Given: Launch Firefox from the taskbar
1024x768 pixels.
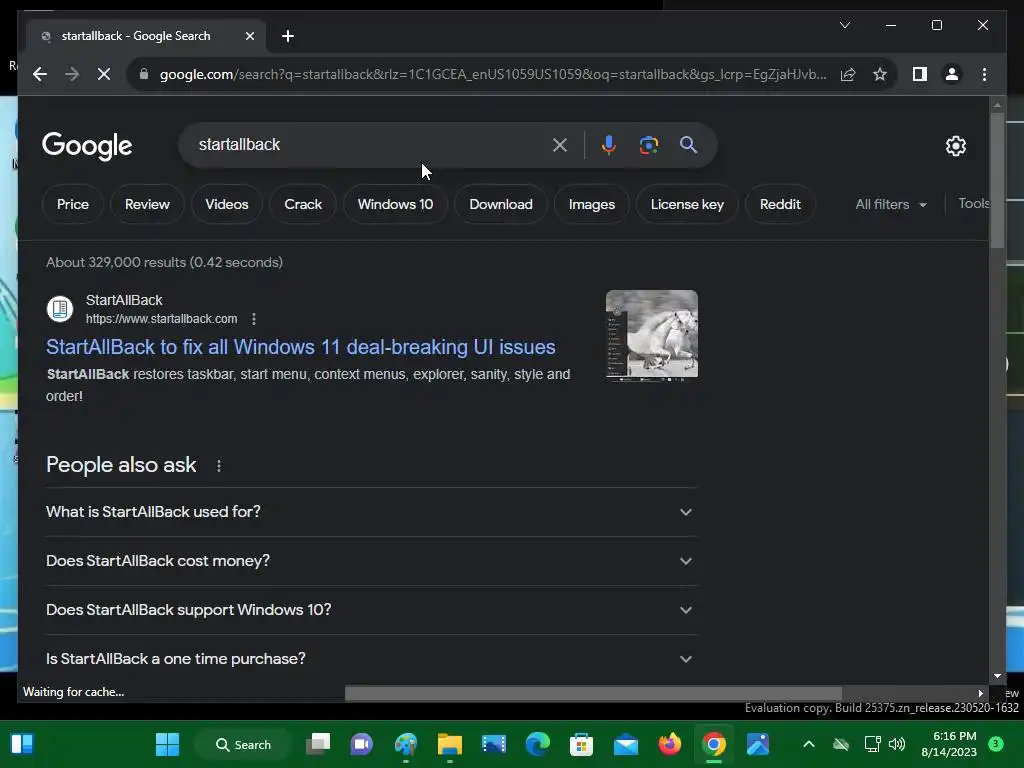Looking at the screenshot, I should pyautogui.click(x=669, y=744).
